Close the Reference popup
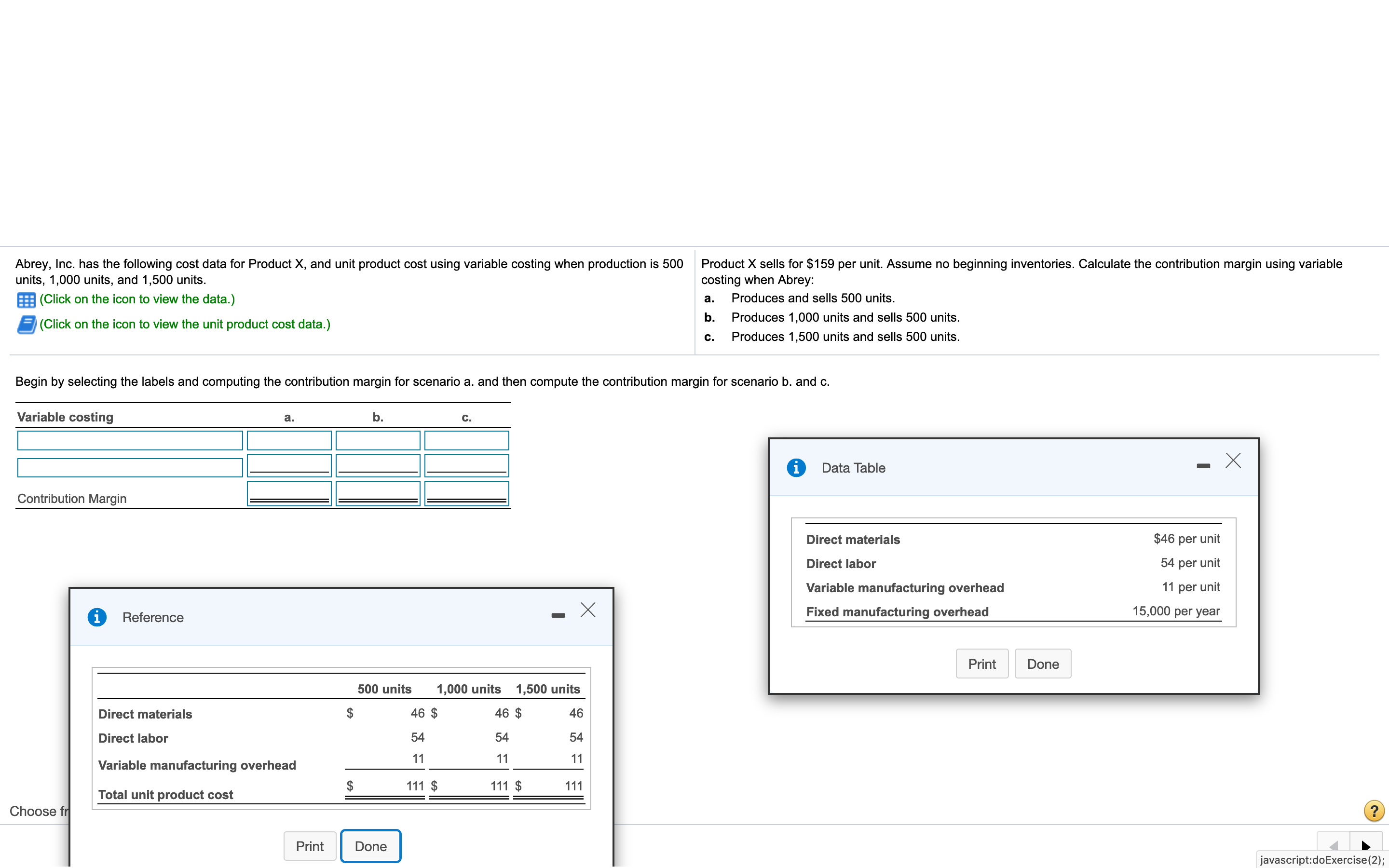The width and height of the screenshot is (1389, 868). click(588, 610)
